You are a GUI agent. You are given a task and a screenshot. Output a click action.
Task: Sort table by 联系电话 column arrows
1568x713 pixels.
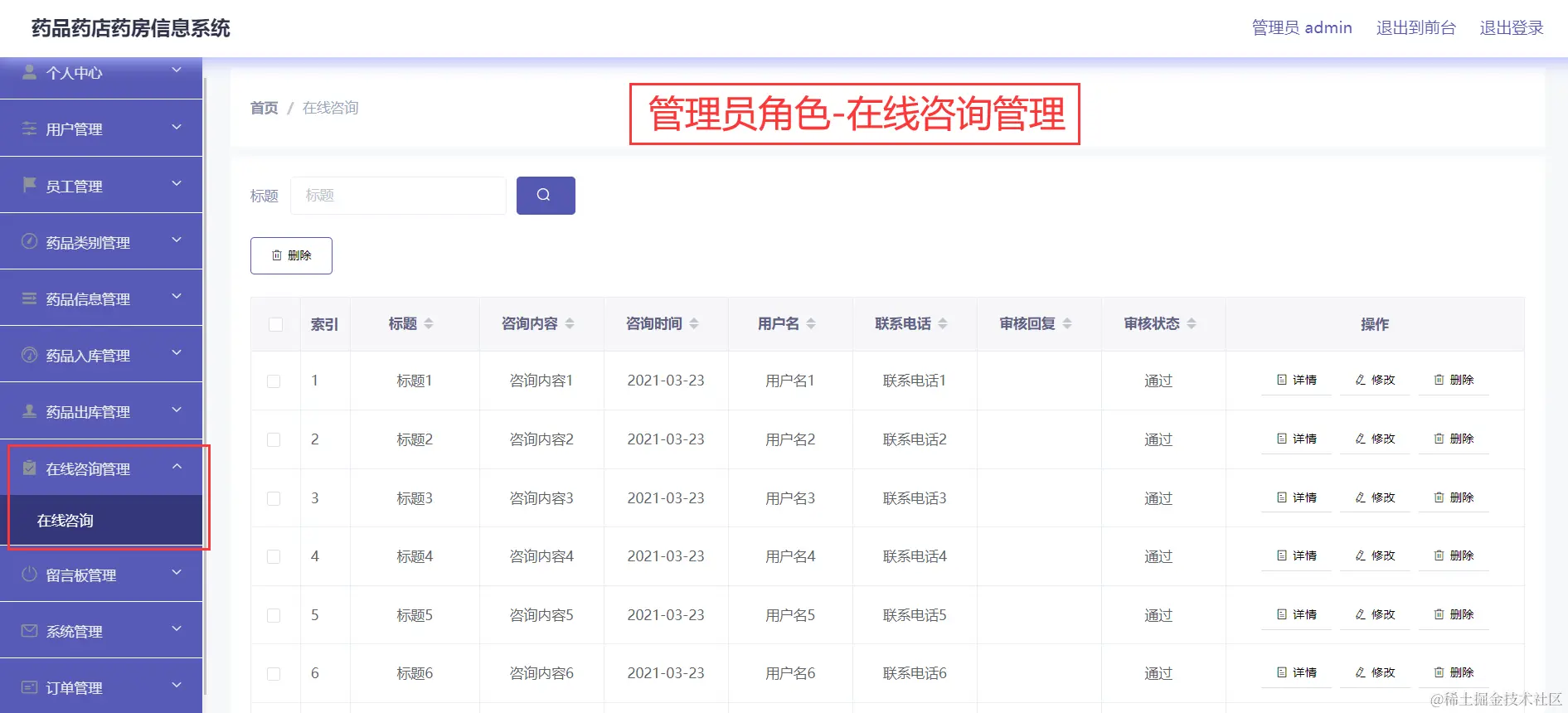[943, 324]
